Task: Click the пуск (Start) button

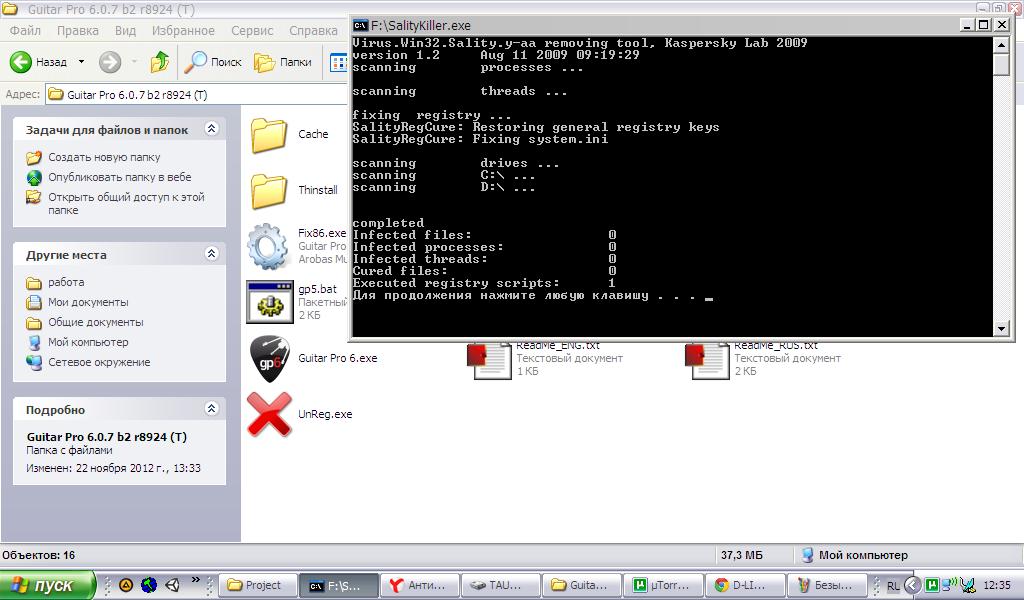Action: coord(47,585)
